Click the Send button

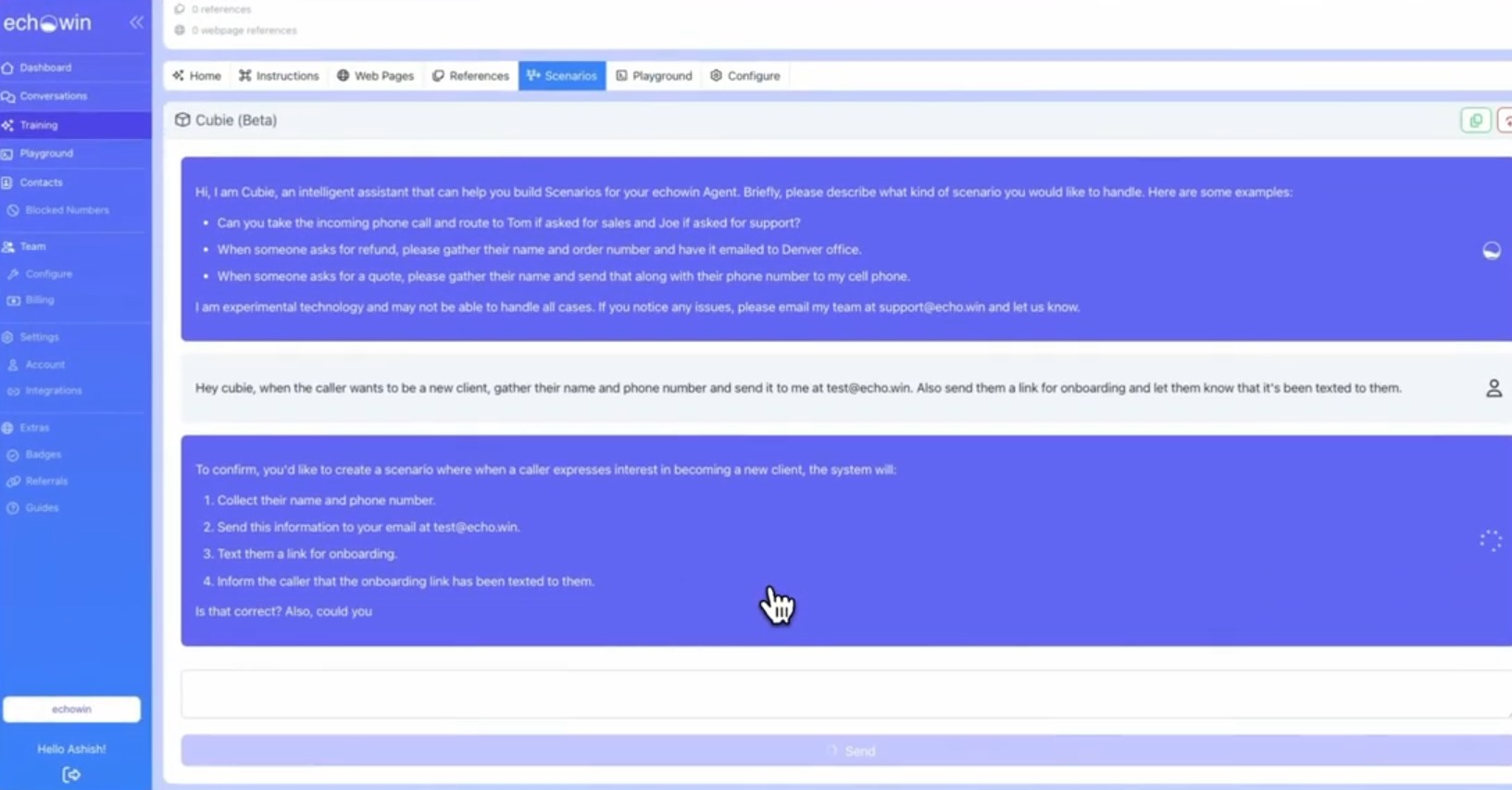click(x=846, y=751)
